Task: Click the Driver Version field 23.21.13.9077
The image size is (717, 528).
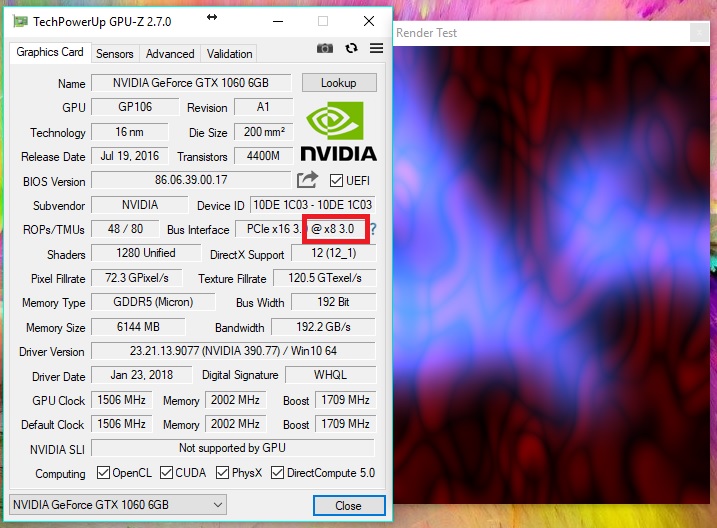Action: (x=233, y=351)
